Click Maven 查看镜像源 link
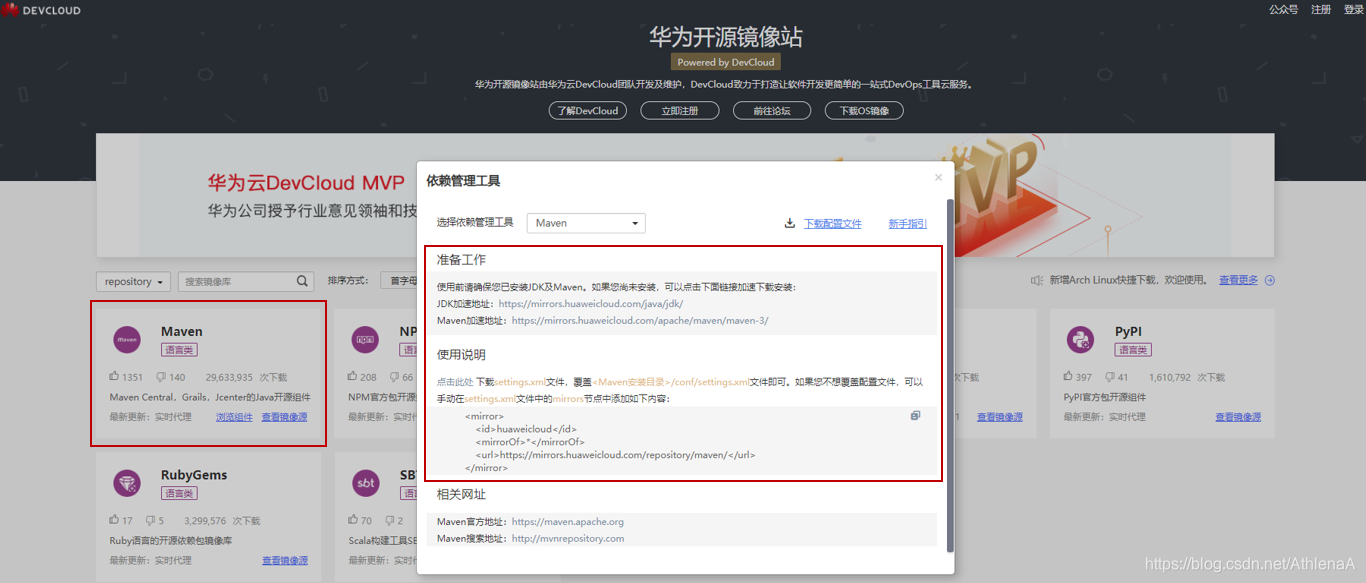 click(285, 417)
